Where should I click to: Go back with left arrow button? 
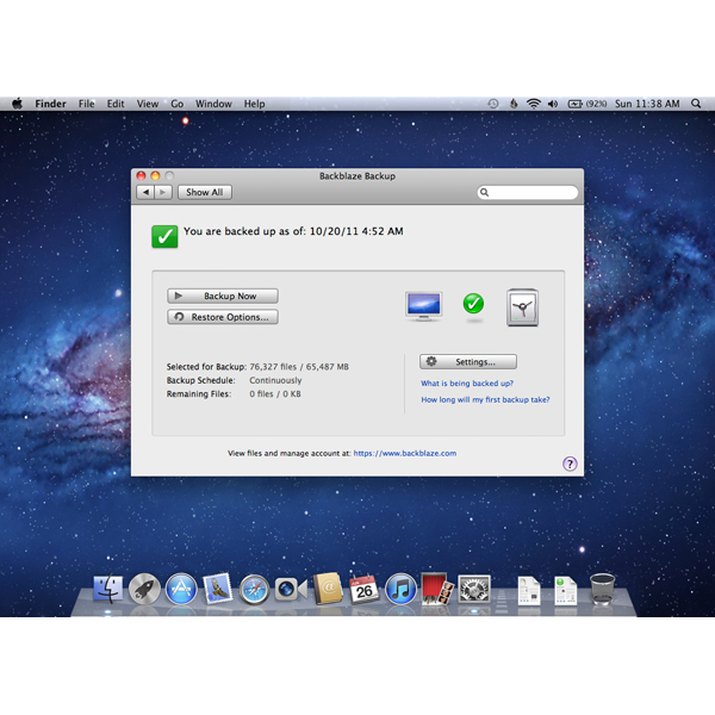pyautogui.click(x=145, y=192)
